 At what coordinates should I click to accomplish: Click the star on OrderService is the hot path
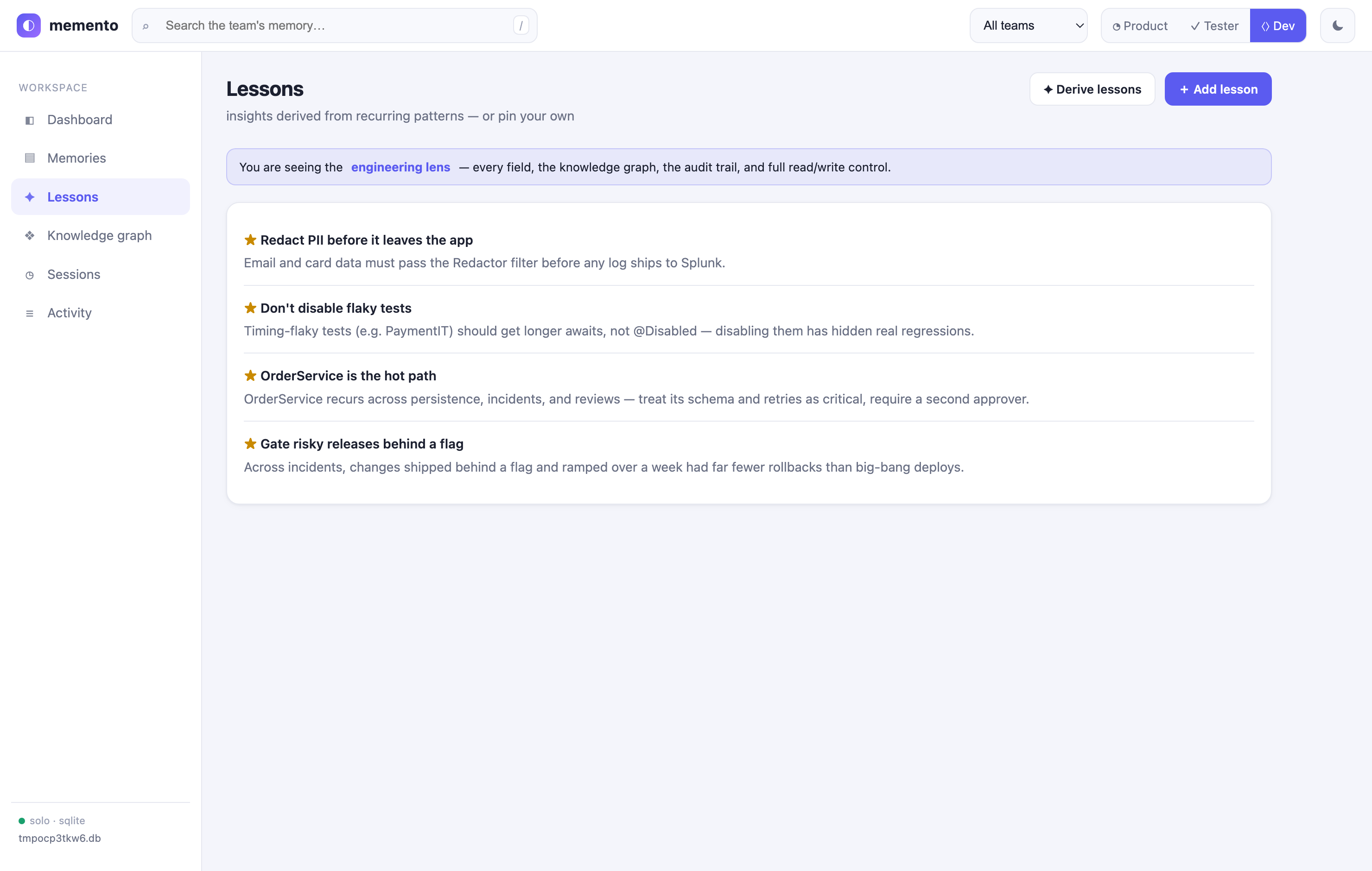click(x=250, y=375)
